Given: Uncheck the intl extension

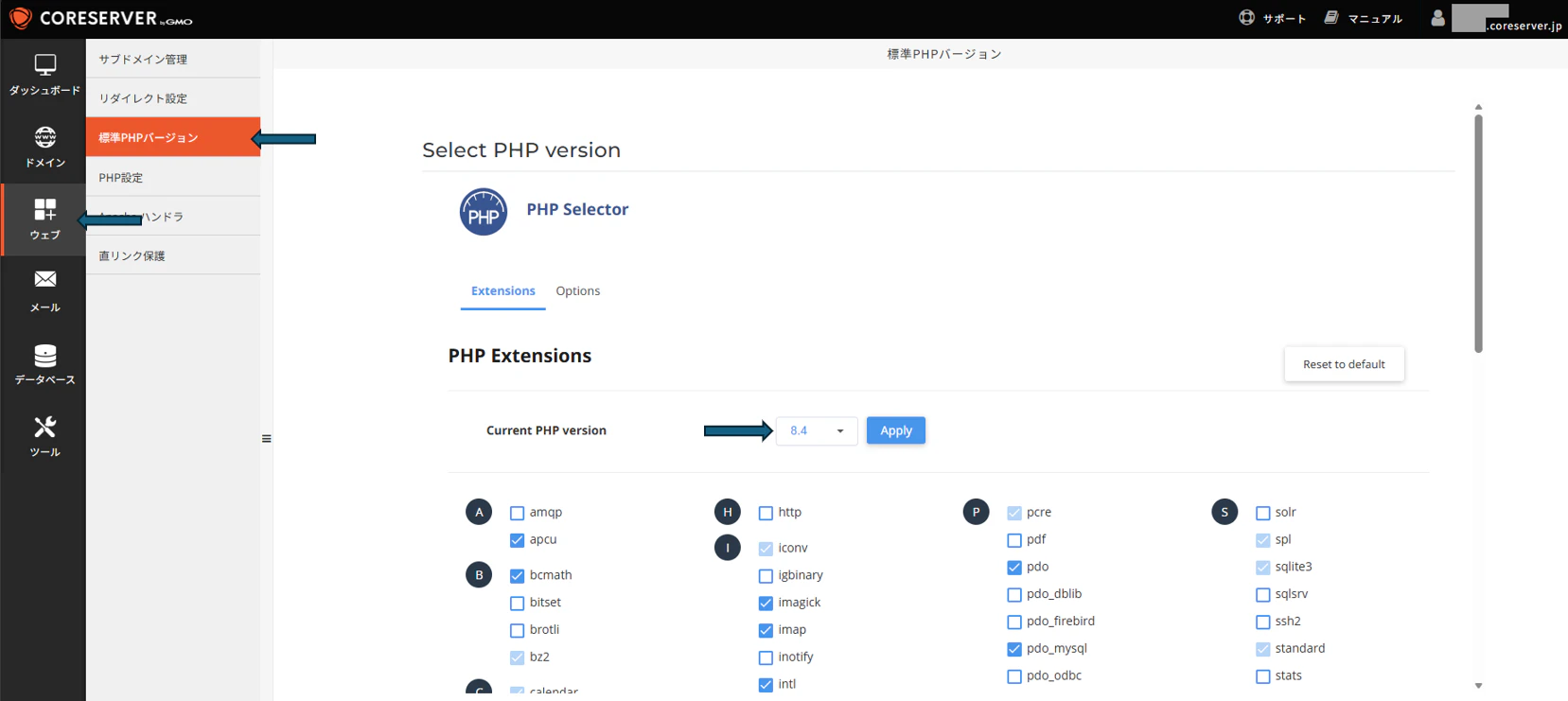Looking at the screenshot, I should [x=766, y=685].
